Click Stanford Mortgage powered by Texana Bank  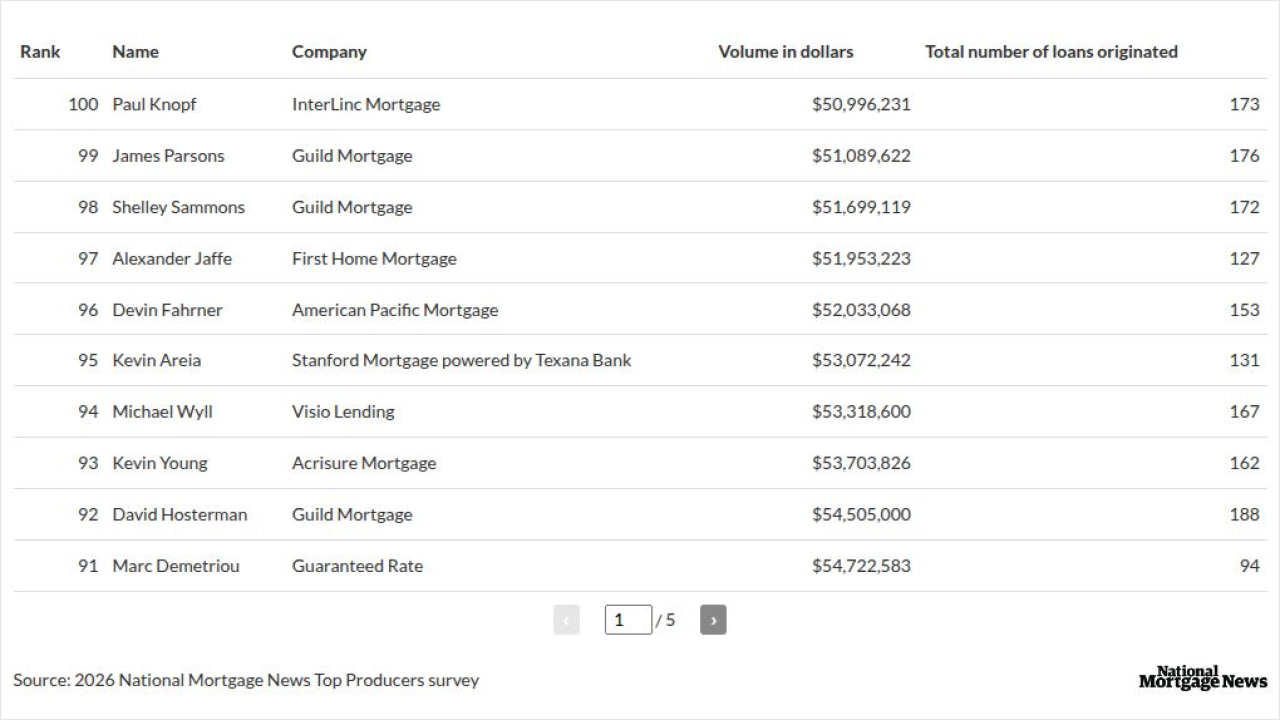pyautogui.click(x=461, y=360)
